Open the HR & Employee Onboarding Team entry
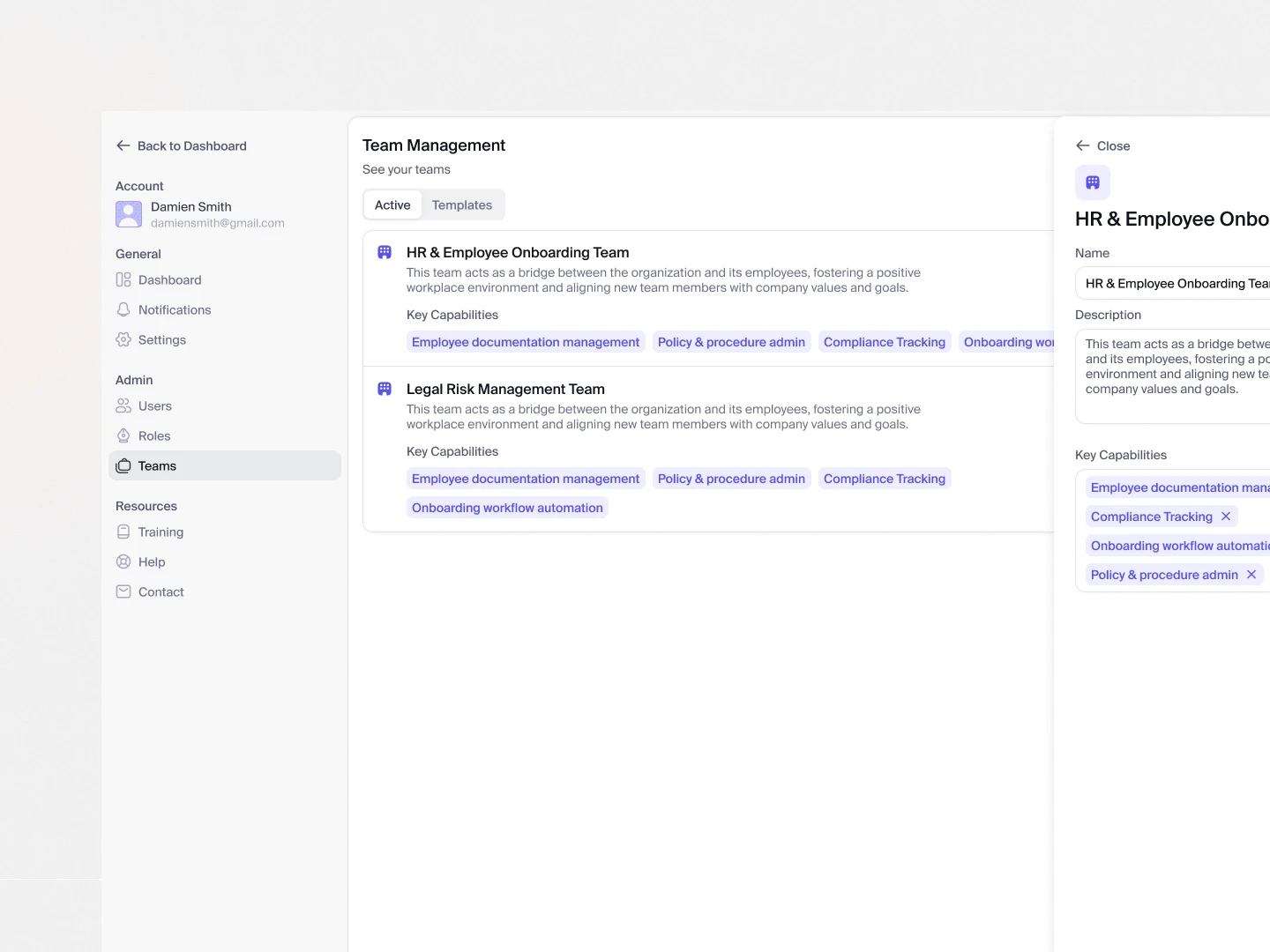The width and height of the screenshot is (1270, 952). (518, 253)
